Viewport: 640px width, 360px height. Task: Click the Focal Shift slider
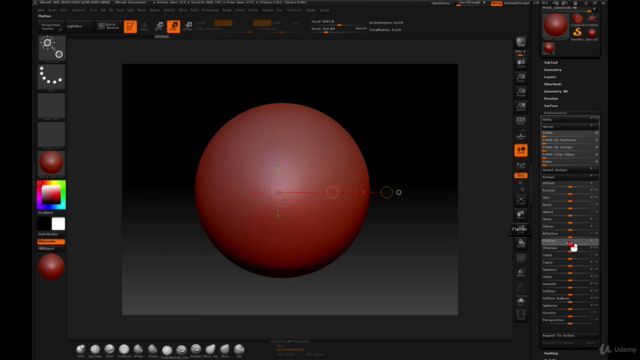339,22
